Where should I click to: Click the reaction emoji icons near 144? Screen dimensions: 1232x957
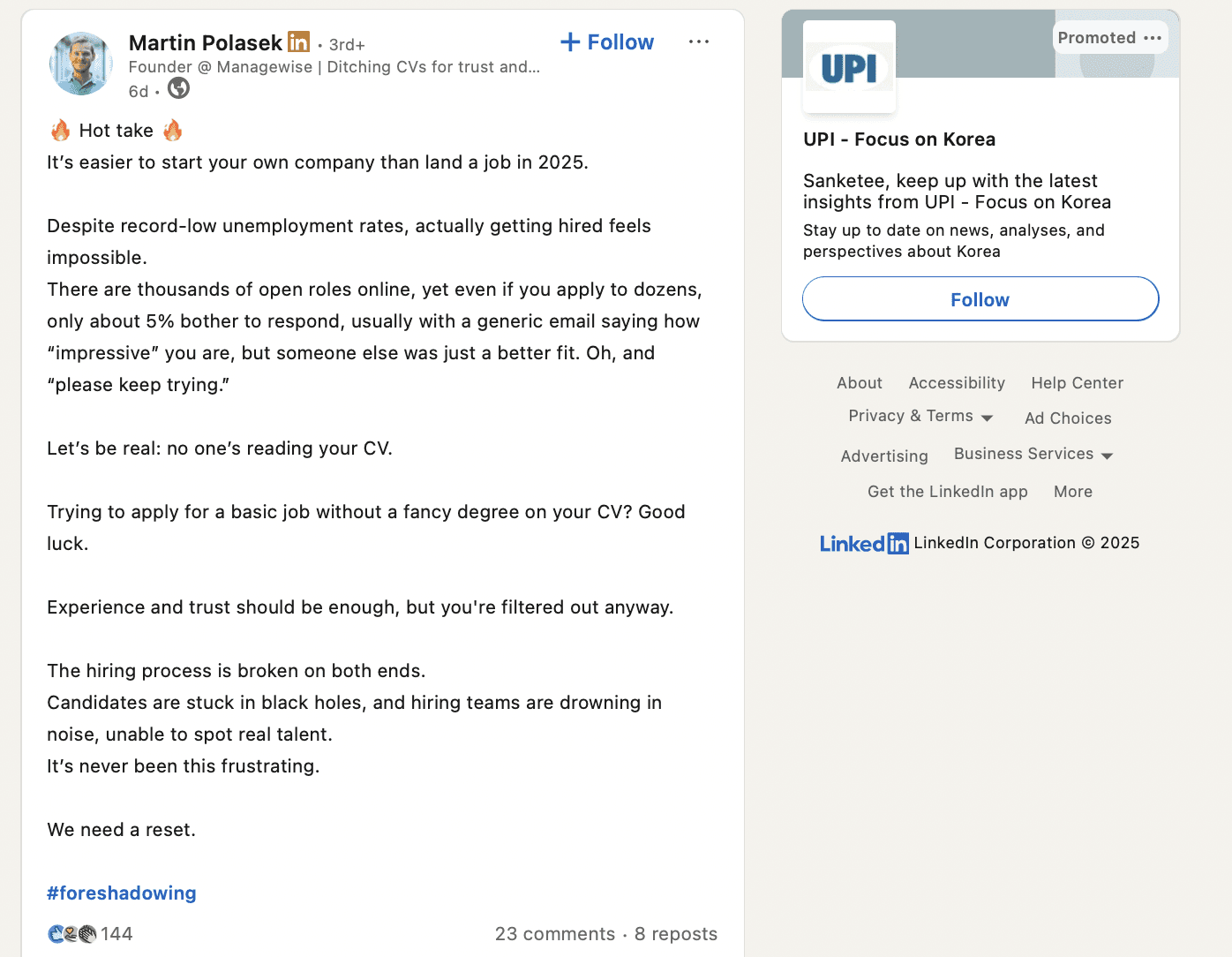(72, 934)
